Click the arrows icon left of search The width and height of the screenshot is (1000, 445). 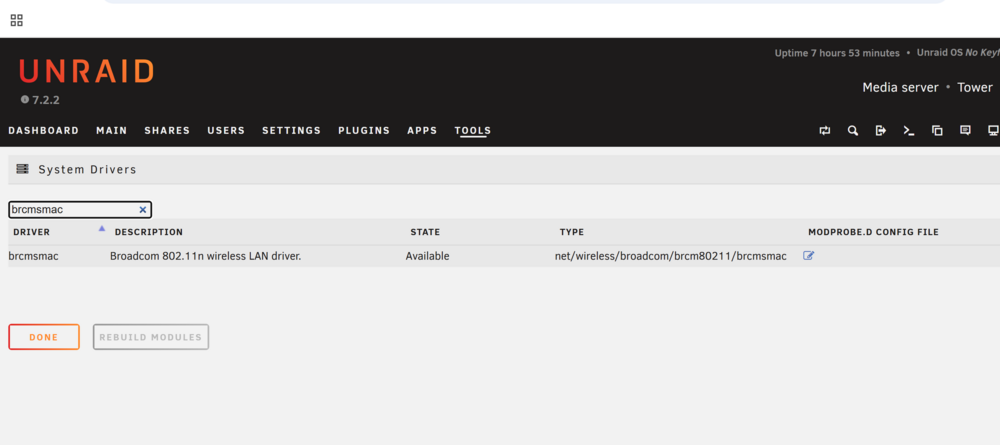pyautogui.click(x=825, y=131)
